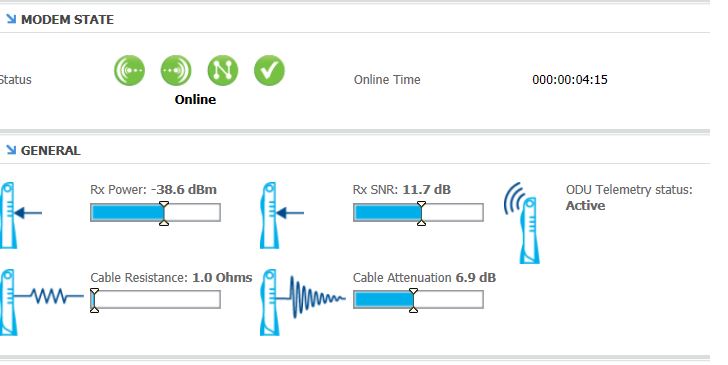Click the green checkmark online status icon
Viewport: 728px width, 365px height.
[x=269, y=71]
